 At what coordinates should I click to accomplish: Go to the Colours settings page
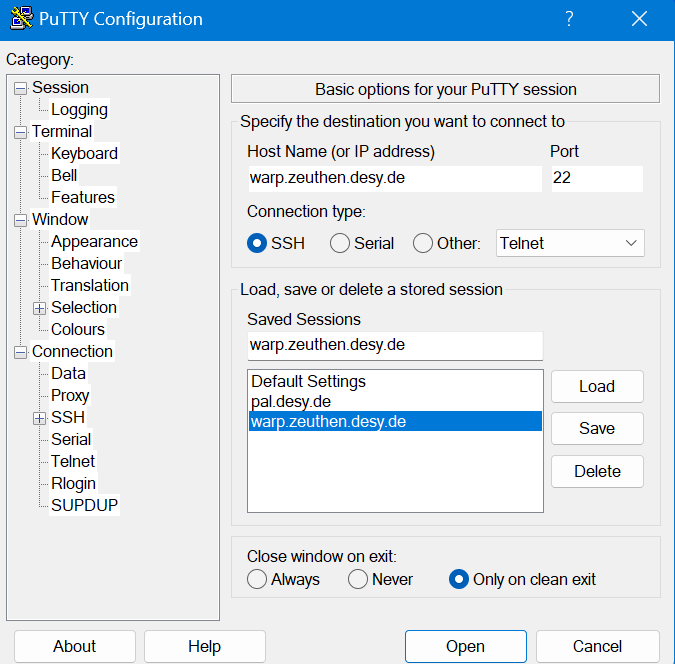point(78,330)
